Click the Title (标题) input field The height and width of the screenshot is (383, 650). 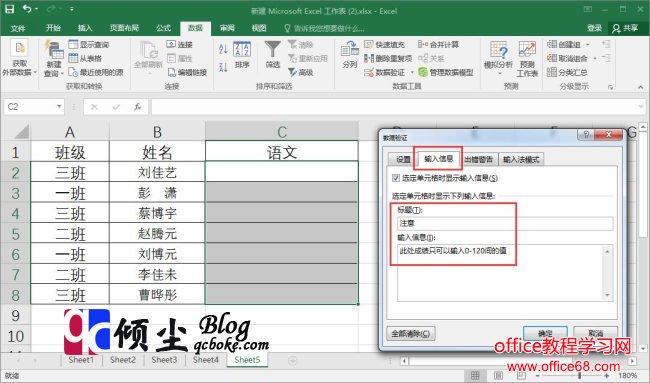[x=504, y=223]
